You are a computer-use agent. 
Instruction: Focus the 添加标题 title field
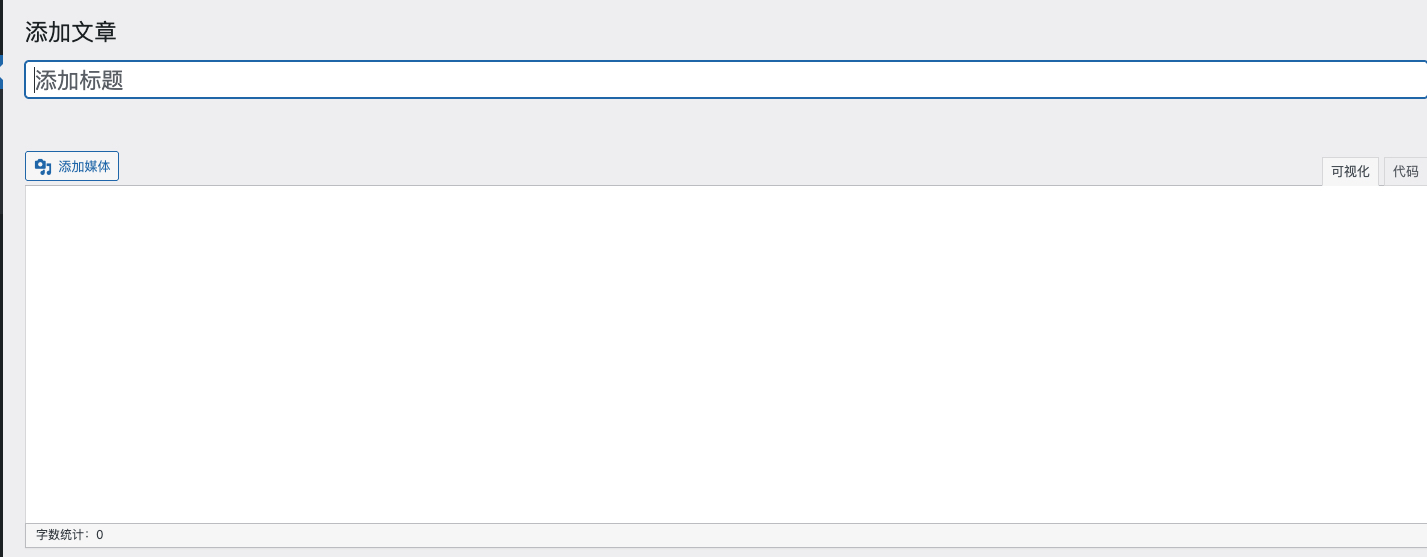coord(724,80)
